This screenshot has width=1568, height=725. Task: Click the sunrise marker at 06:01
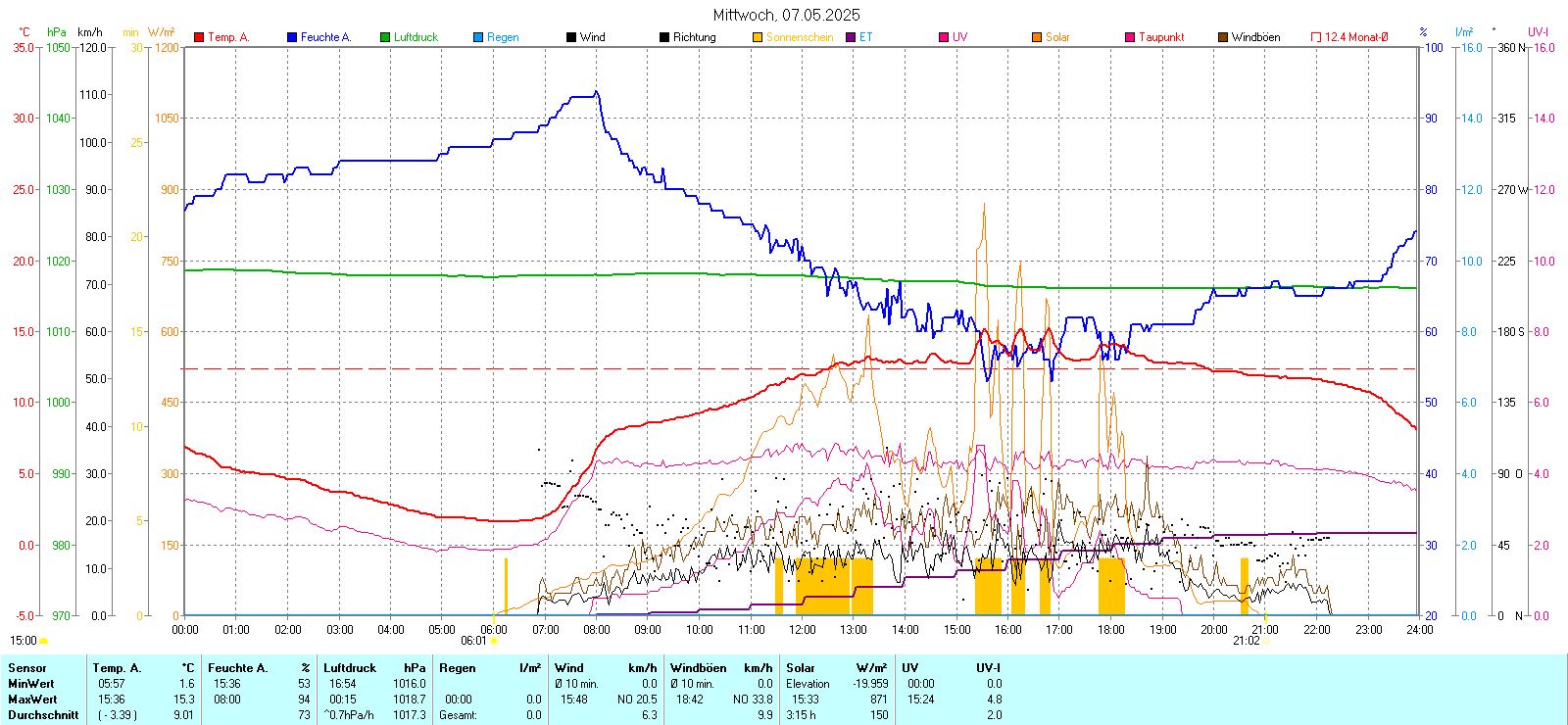494,641
